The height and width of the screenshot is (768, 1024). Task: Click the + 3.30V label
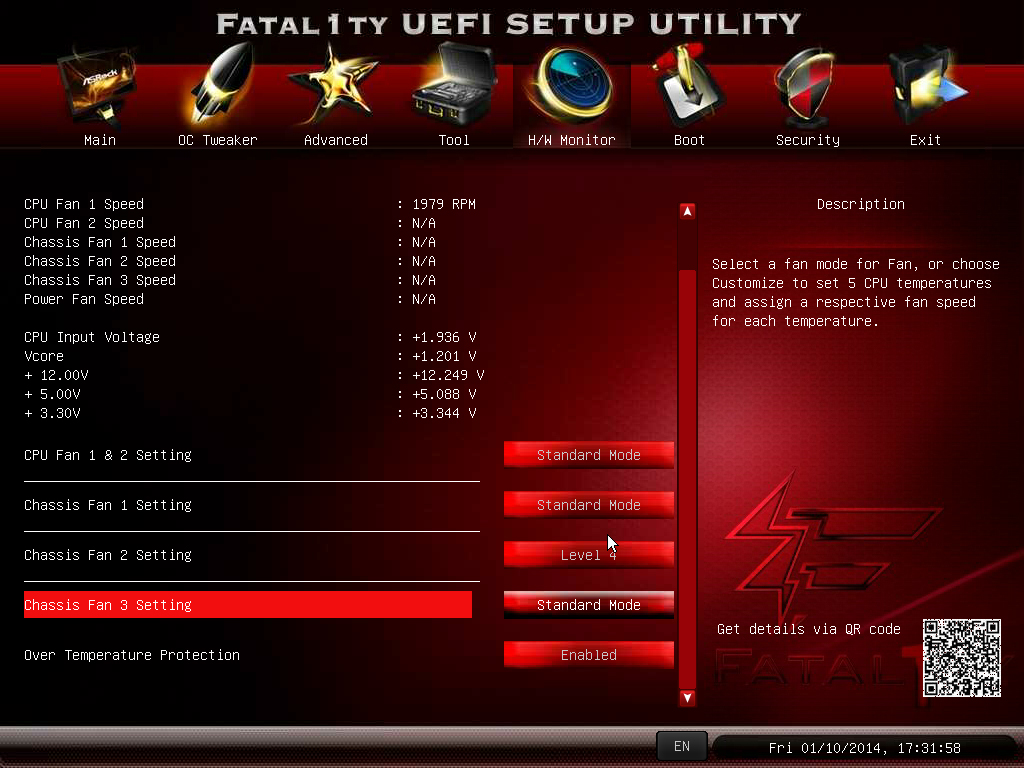click(x=52, y=413)
